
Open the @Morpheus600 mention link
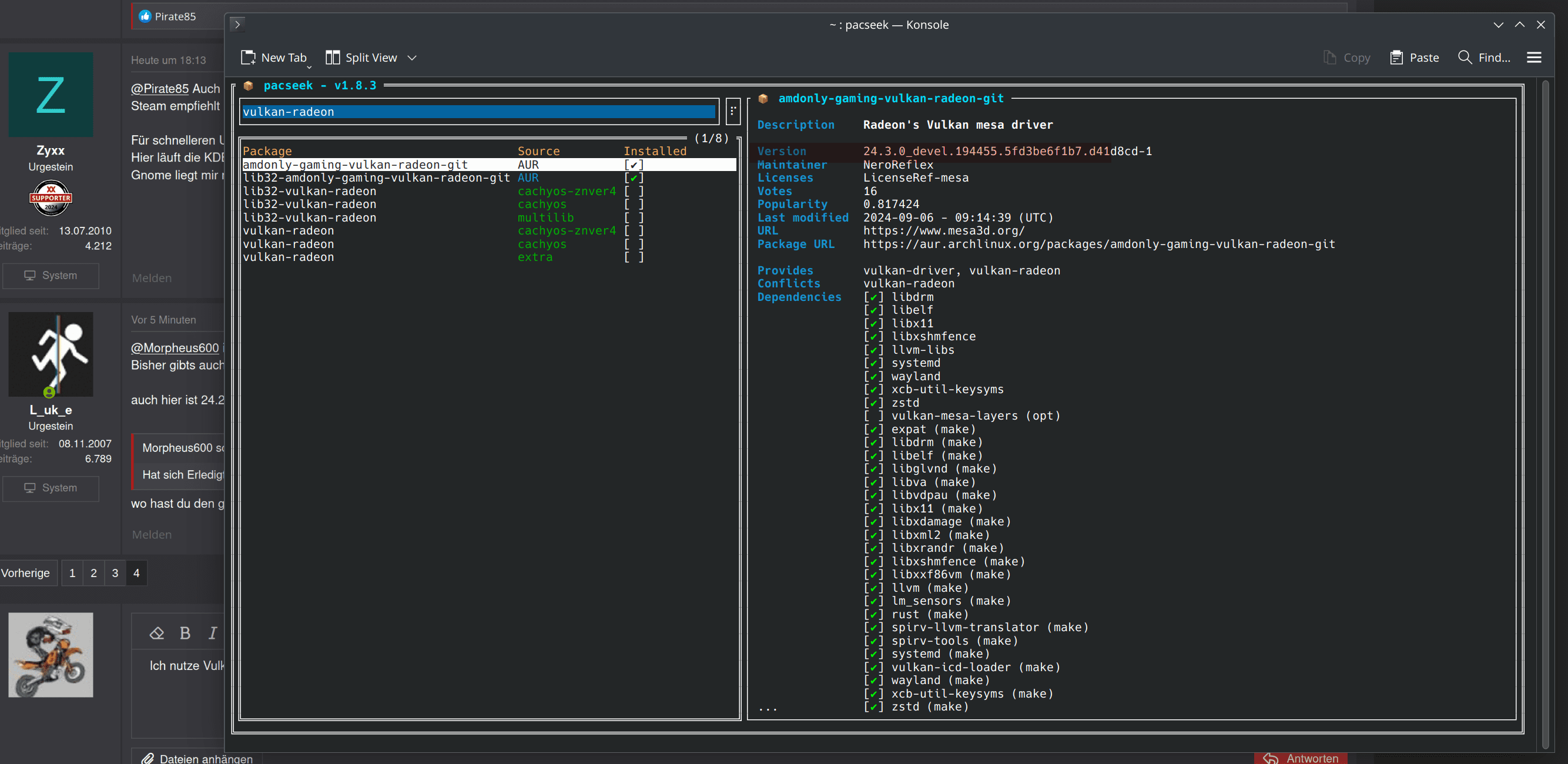pyautogui.click(x=175, y=347)
